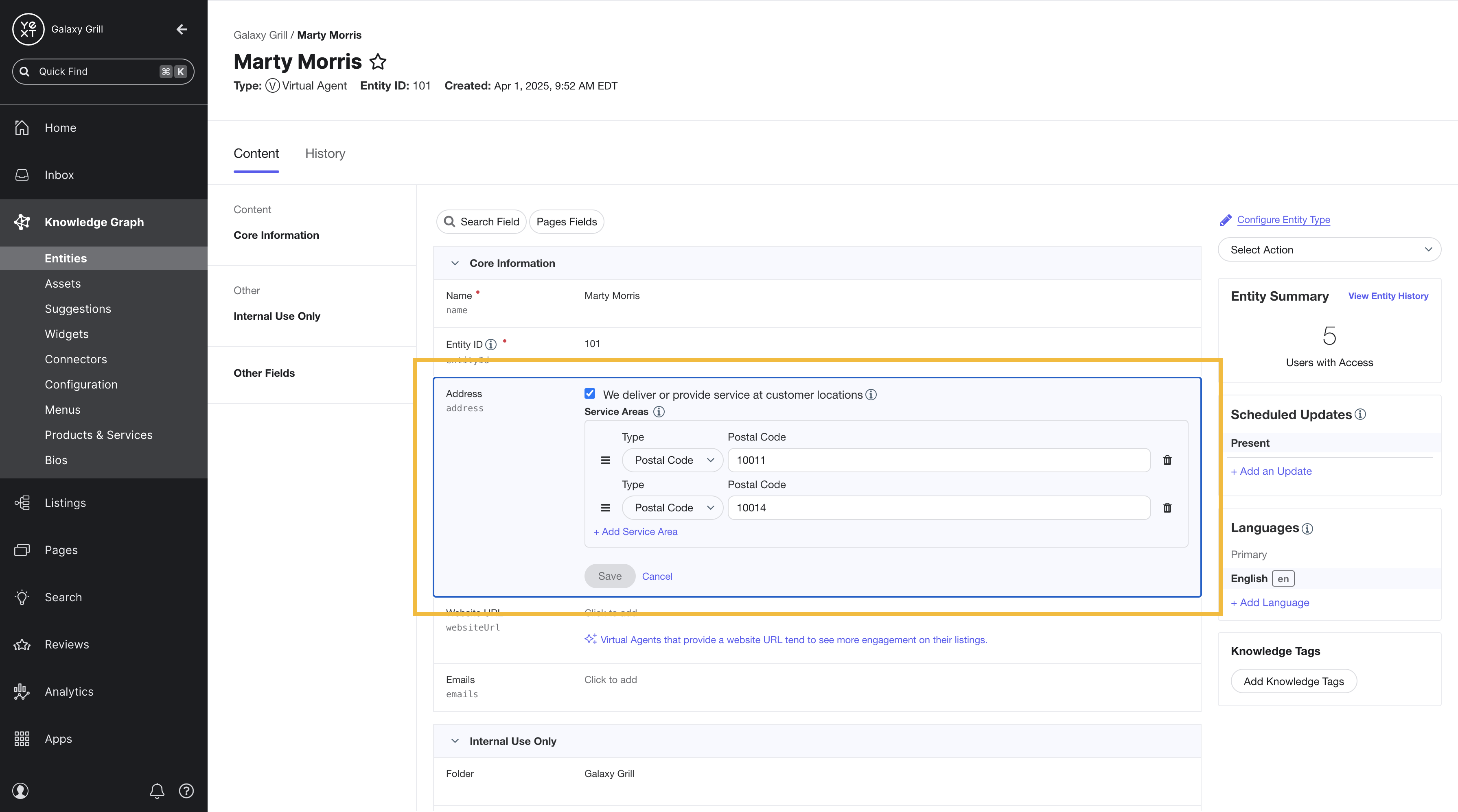Click the user profile avatar icon
1458x812 pixels.
pyautogui.click(x=20, y=790)
